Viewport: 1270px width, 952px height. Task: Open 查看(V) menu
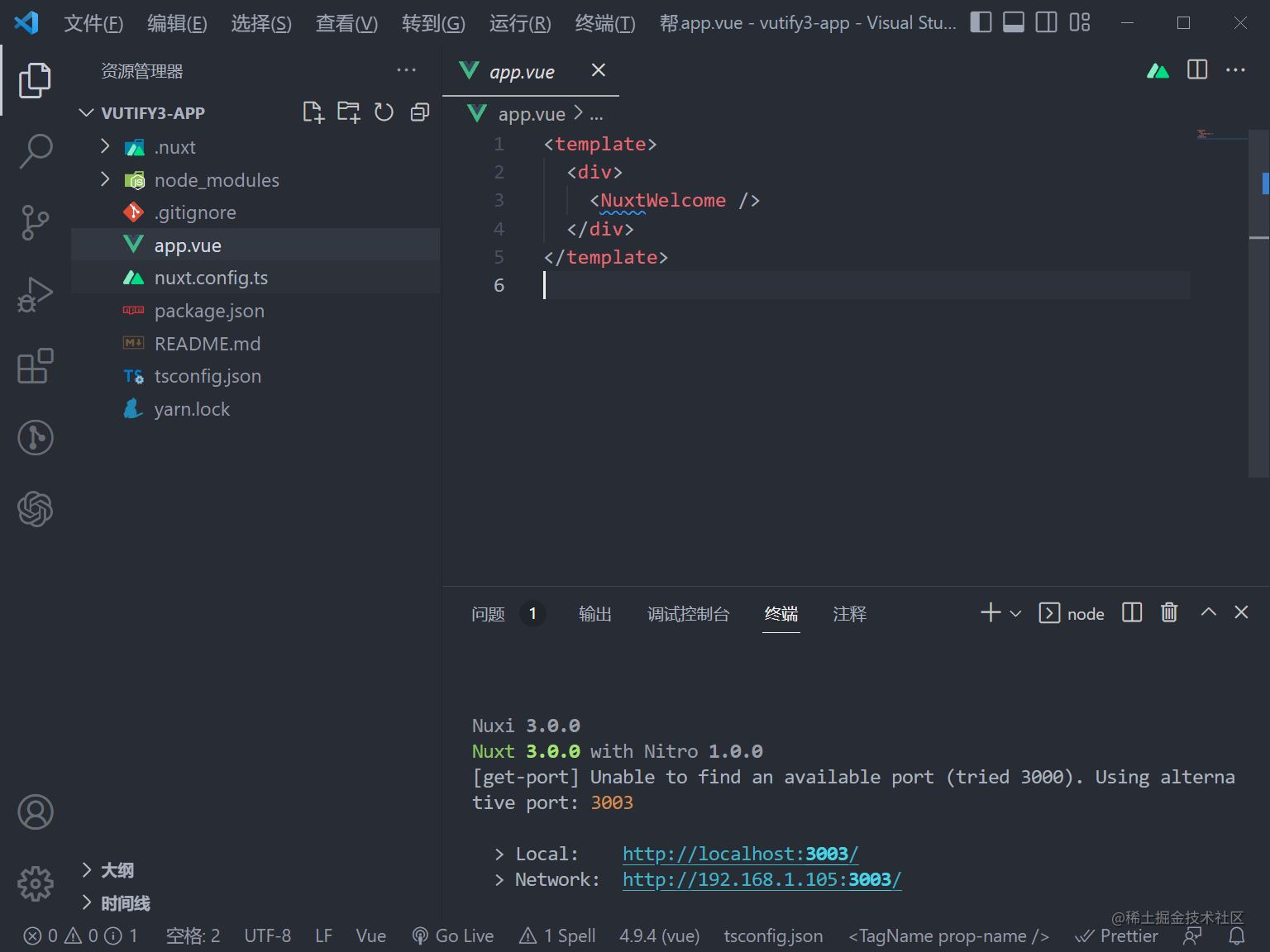[346, 23]
